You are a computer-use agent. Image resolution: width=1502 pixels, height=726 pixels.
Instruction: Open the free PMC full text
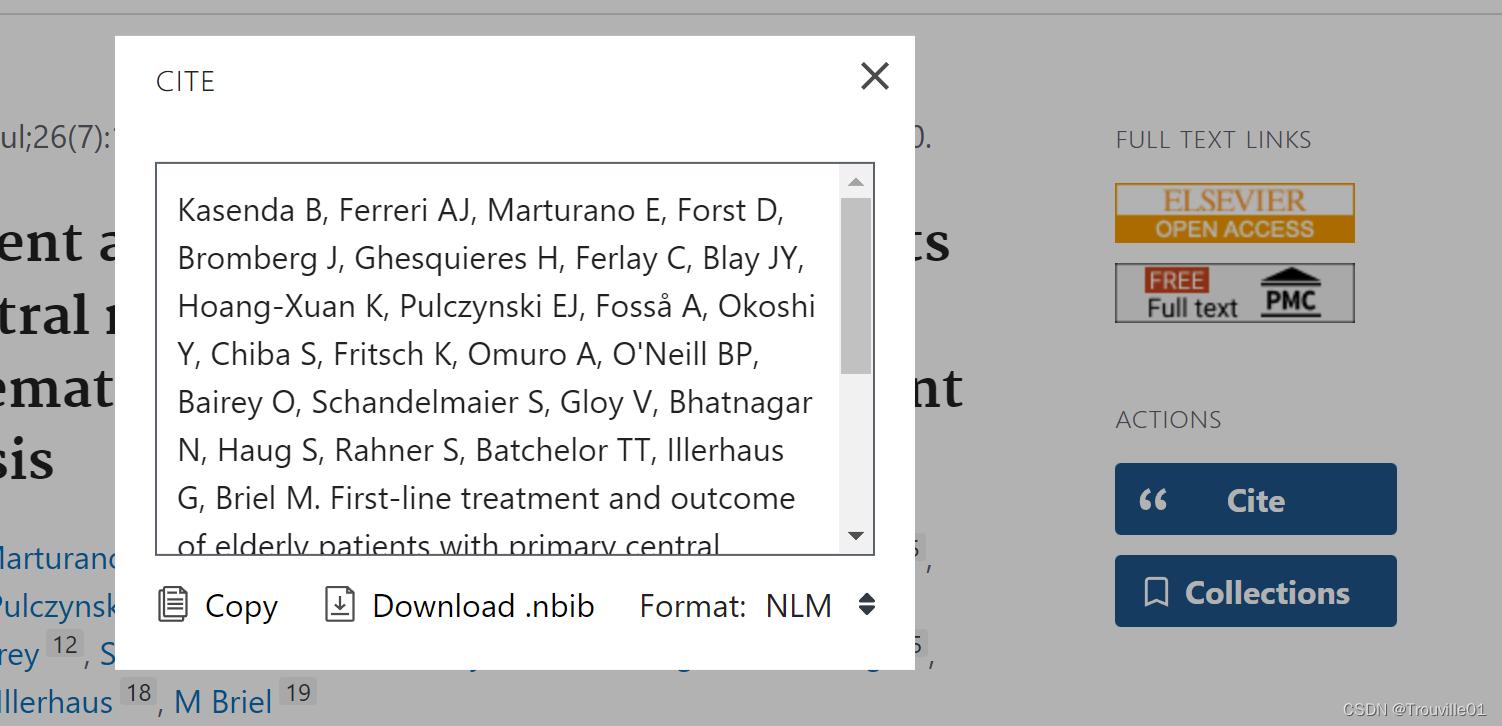tap(1234, 292)
